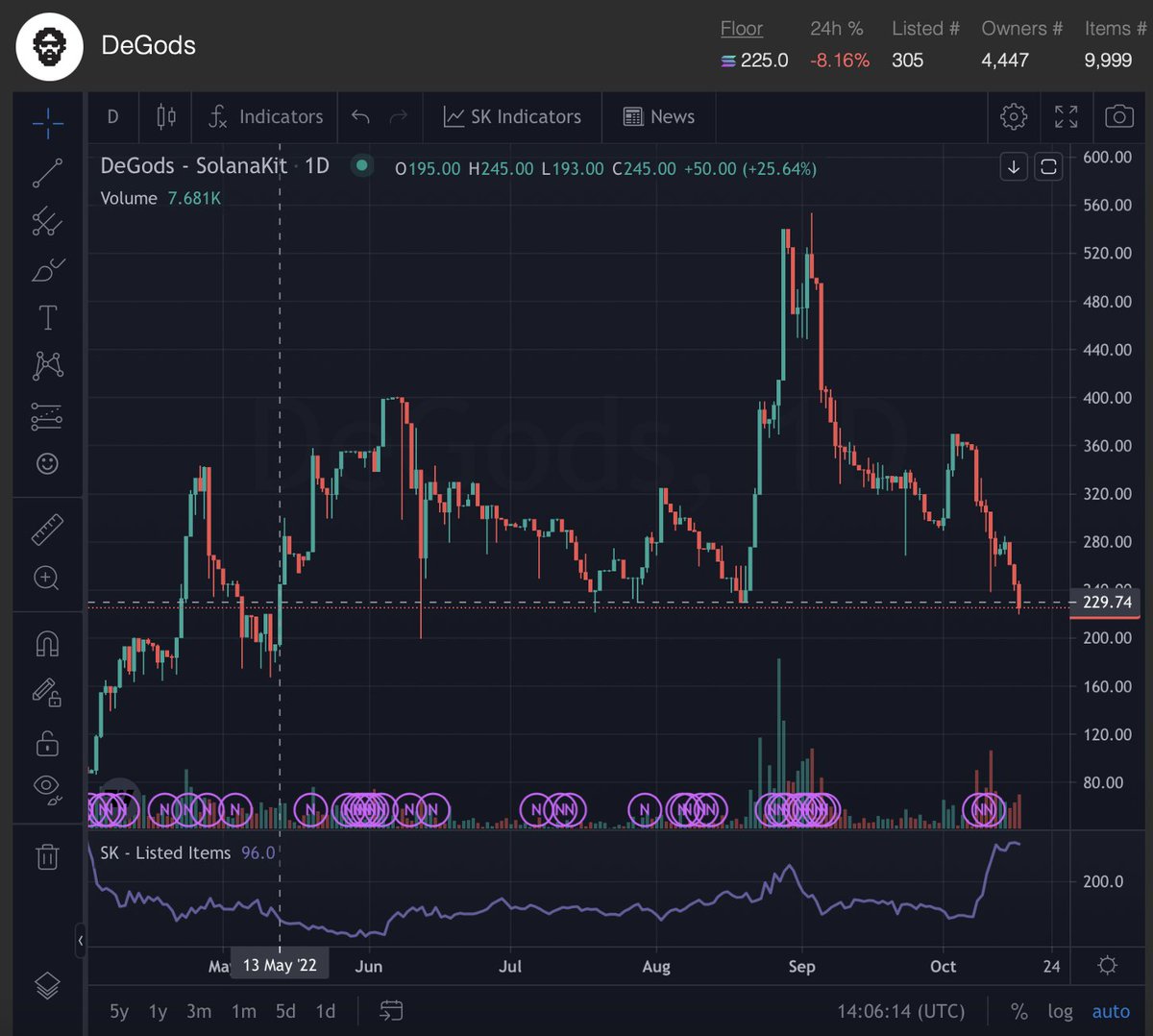The height and width of the screenshot is (1036, 1153).
Task: Select the 1d time range
Action: (x=326, y=1011)
